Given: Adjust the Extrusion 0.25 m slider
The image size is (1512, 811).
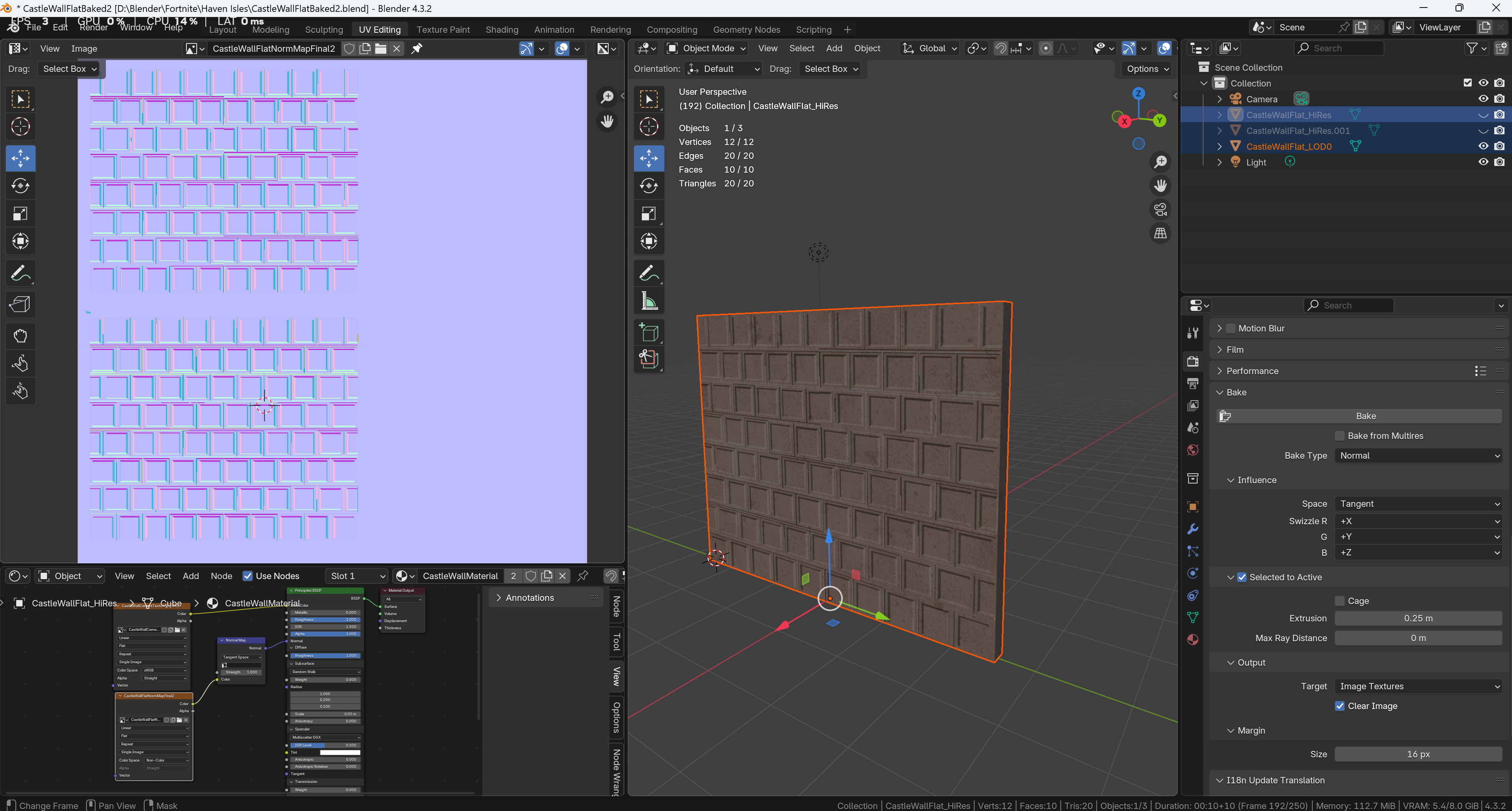Looking at the screenshot, I should (1418, 618).
